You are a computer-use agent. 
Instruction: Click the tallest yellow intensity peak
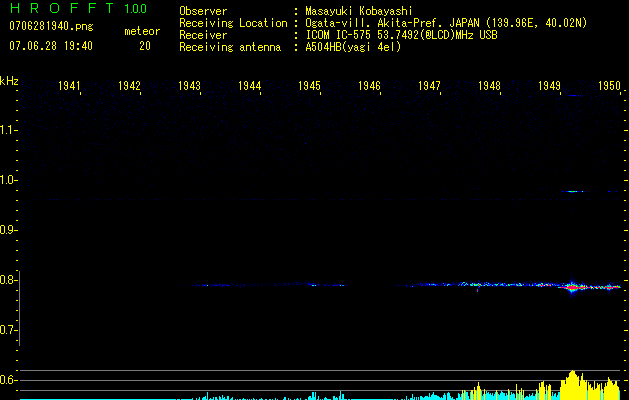pyautogui.click(x=572, y=384)
